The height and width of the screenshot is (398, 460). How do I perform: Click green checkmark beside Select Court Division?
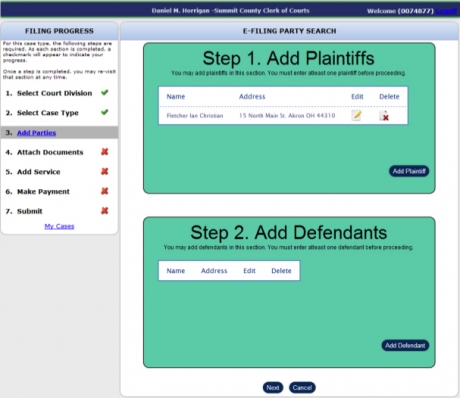(x=105, y=93)
